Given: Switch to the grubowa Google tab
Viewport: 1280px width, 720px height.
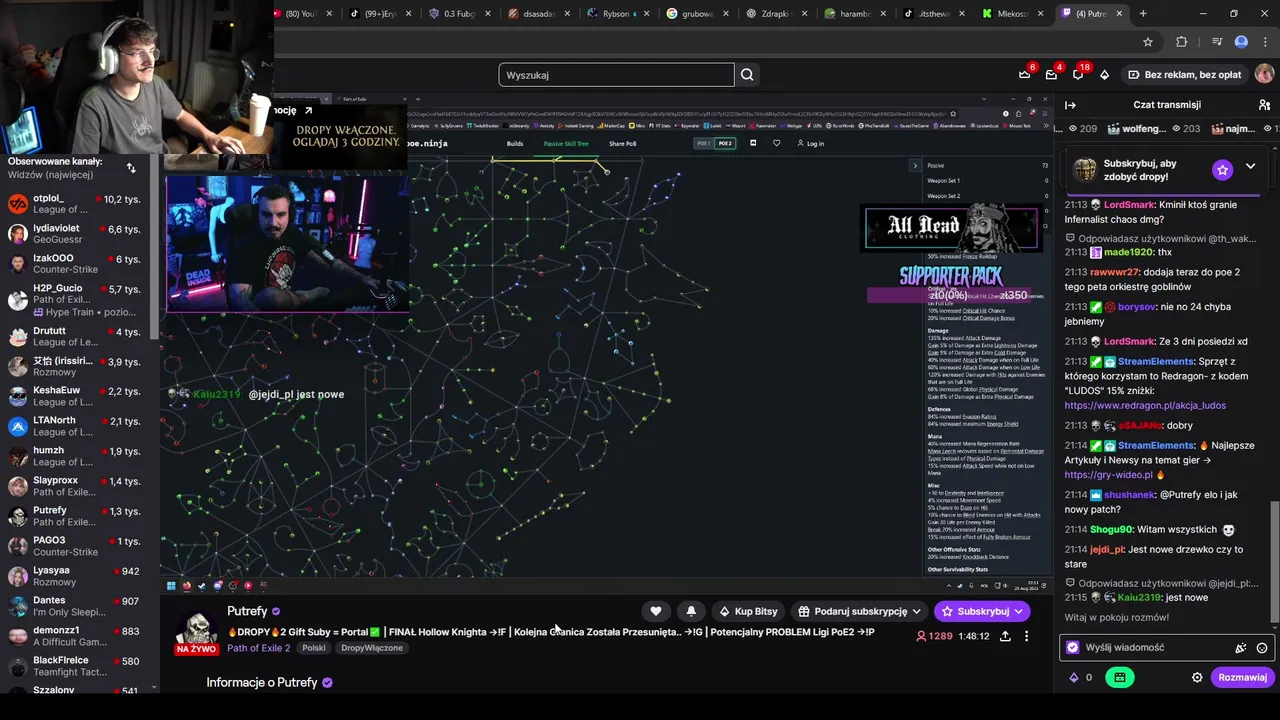Looking at the screenshot, I should 697,14.
